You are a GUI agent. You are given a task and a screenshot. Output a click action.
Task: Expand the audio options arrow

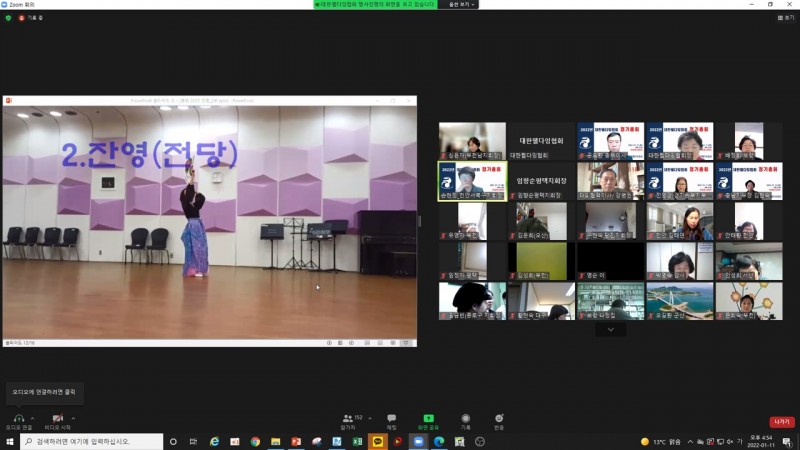(x=34, y=415)
